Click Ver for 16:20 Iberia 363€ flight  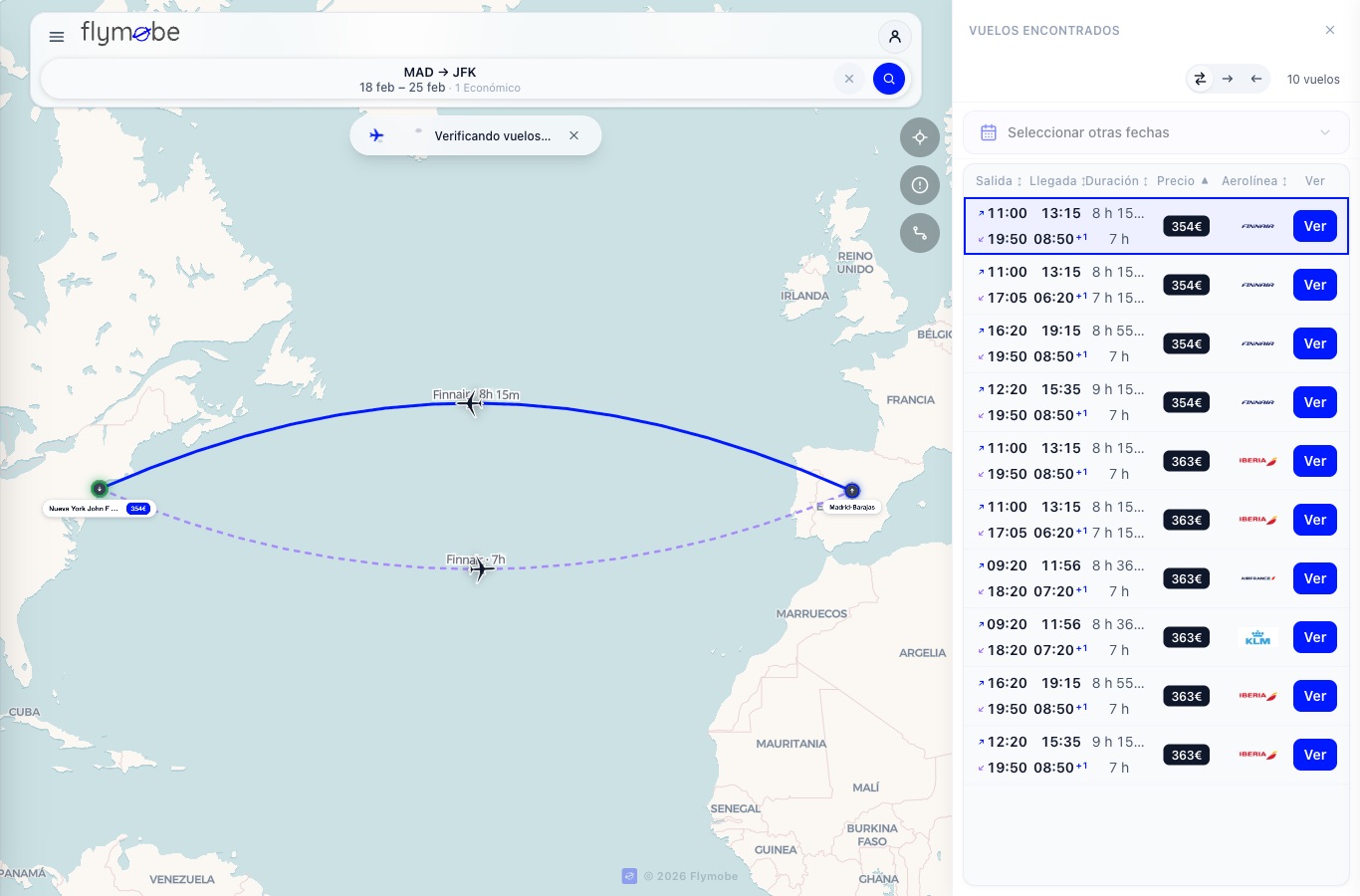pyautogui.click(x=1315, y=696)
